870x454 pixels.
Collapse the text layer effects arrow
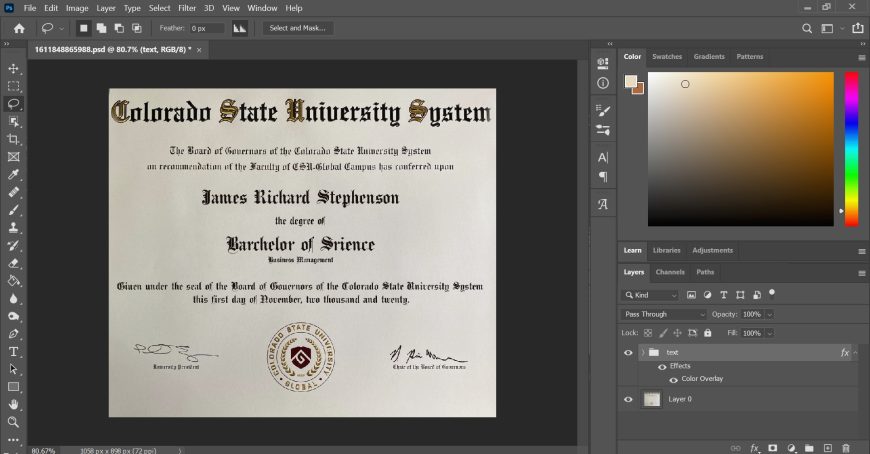pos(856,352)
